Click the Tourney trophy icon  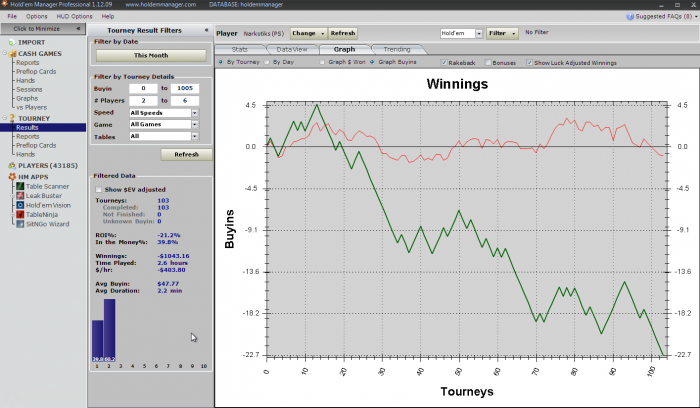point(12,118)
